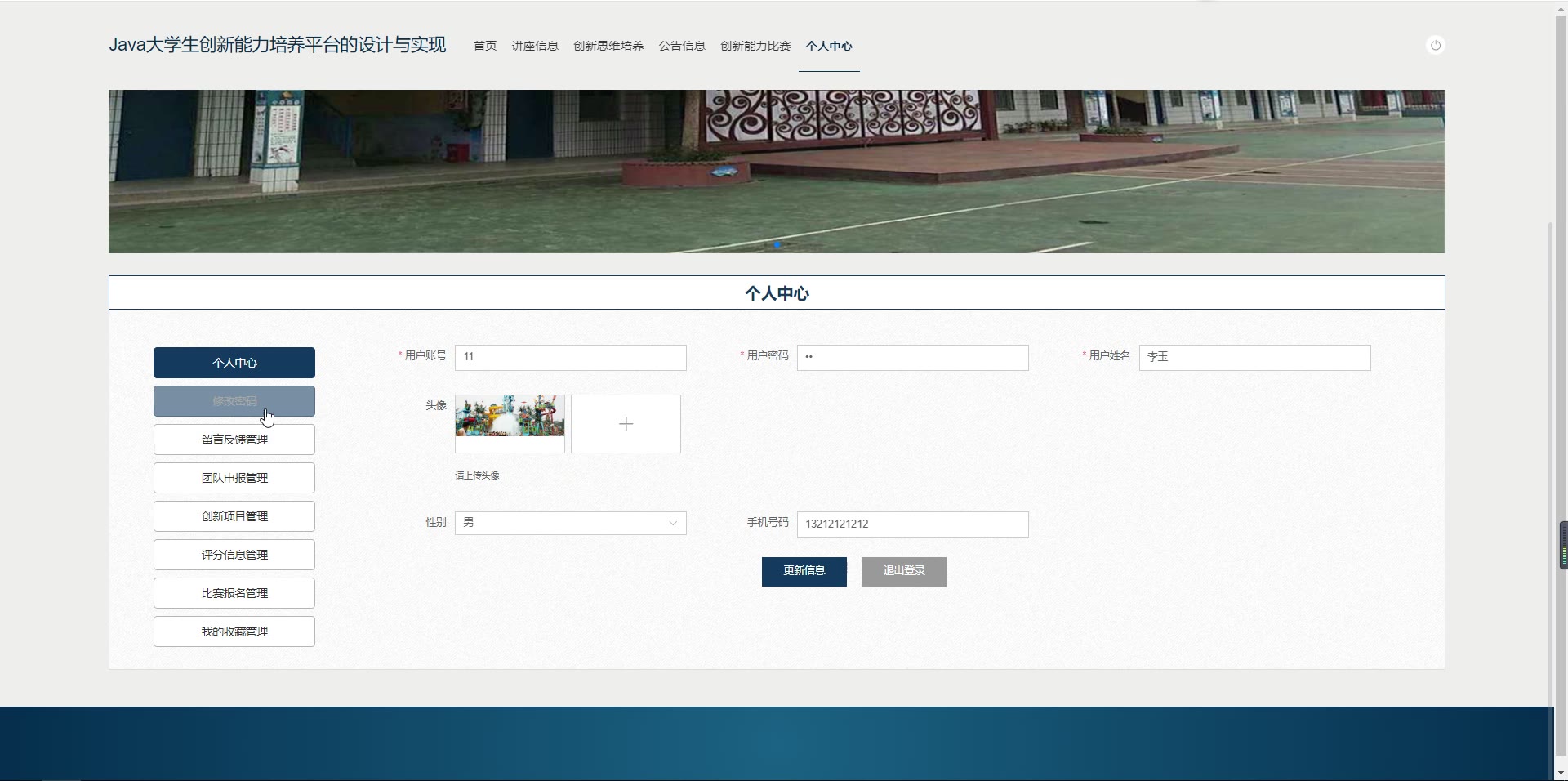Open 留言反馈管理 section
This screenshot has width=1568, height=781.
point(234,440)
